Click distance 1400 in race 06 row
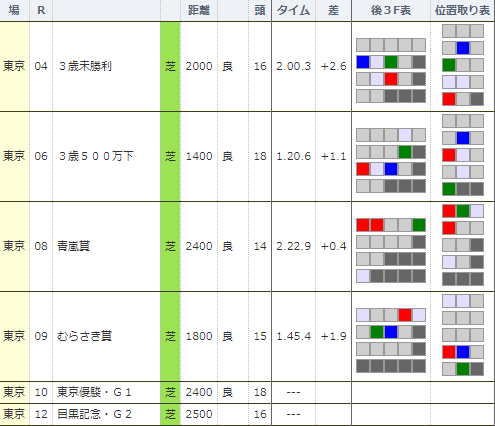495x426 pixels. pyautogui.click(x=199, y=156)
